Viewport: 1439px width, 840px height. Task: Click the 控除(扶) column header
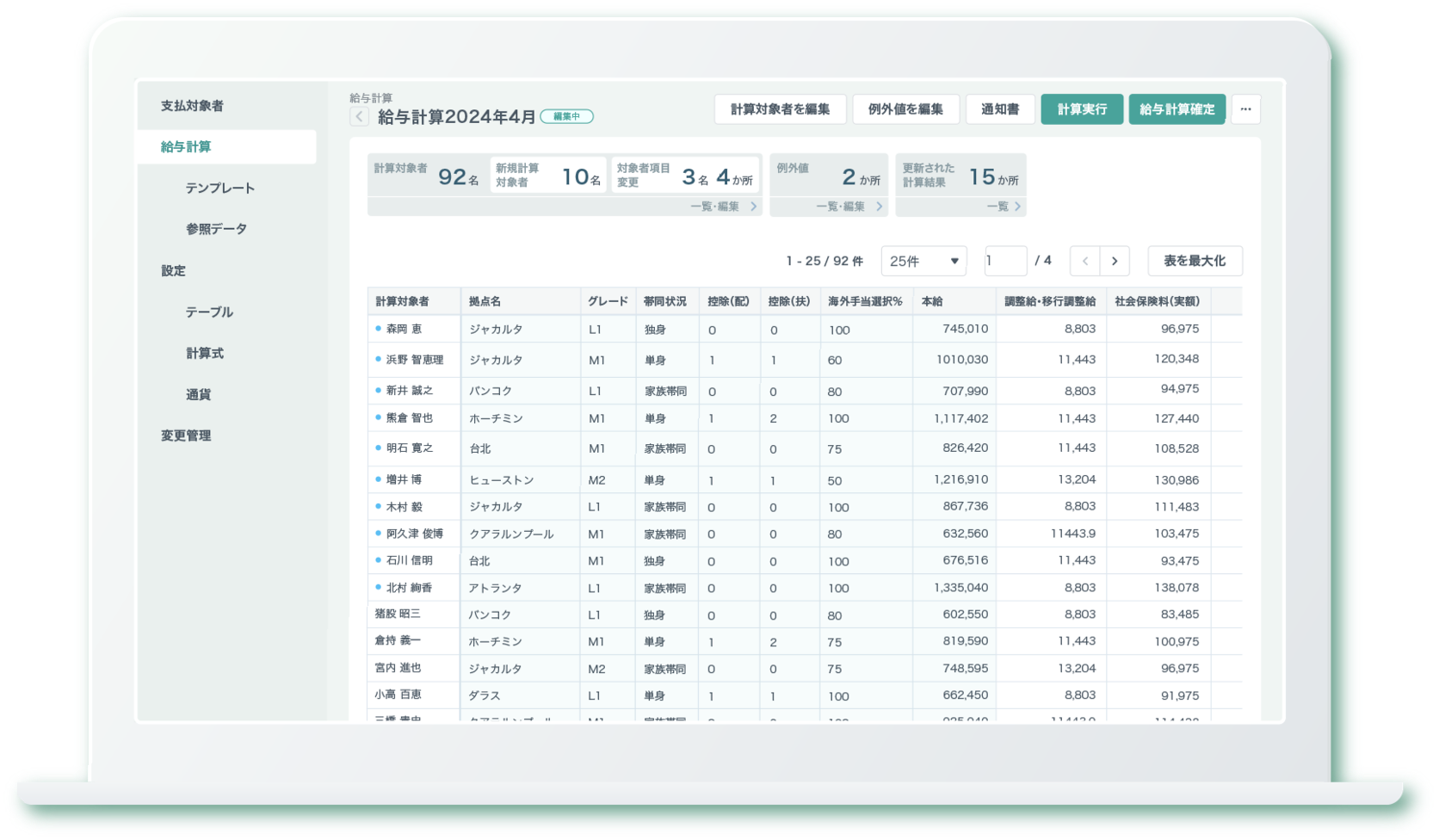coord(789,301)
